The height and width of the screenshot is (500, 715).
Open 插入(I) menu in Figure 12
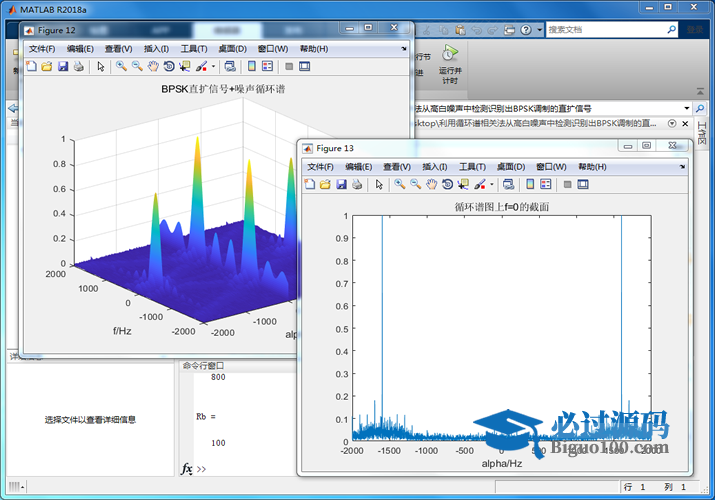[x=157, y=48]
